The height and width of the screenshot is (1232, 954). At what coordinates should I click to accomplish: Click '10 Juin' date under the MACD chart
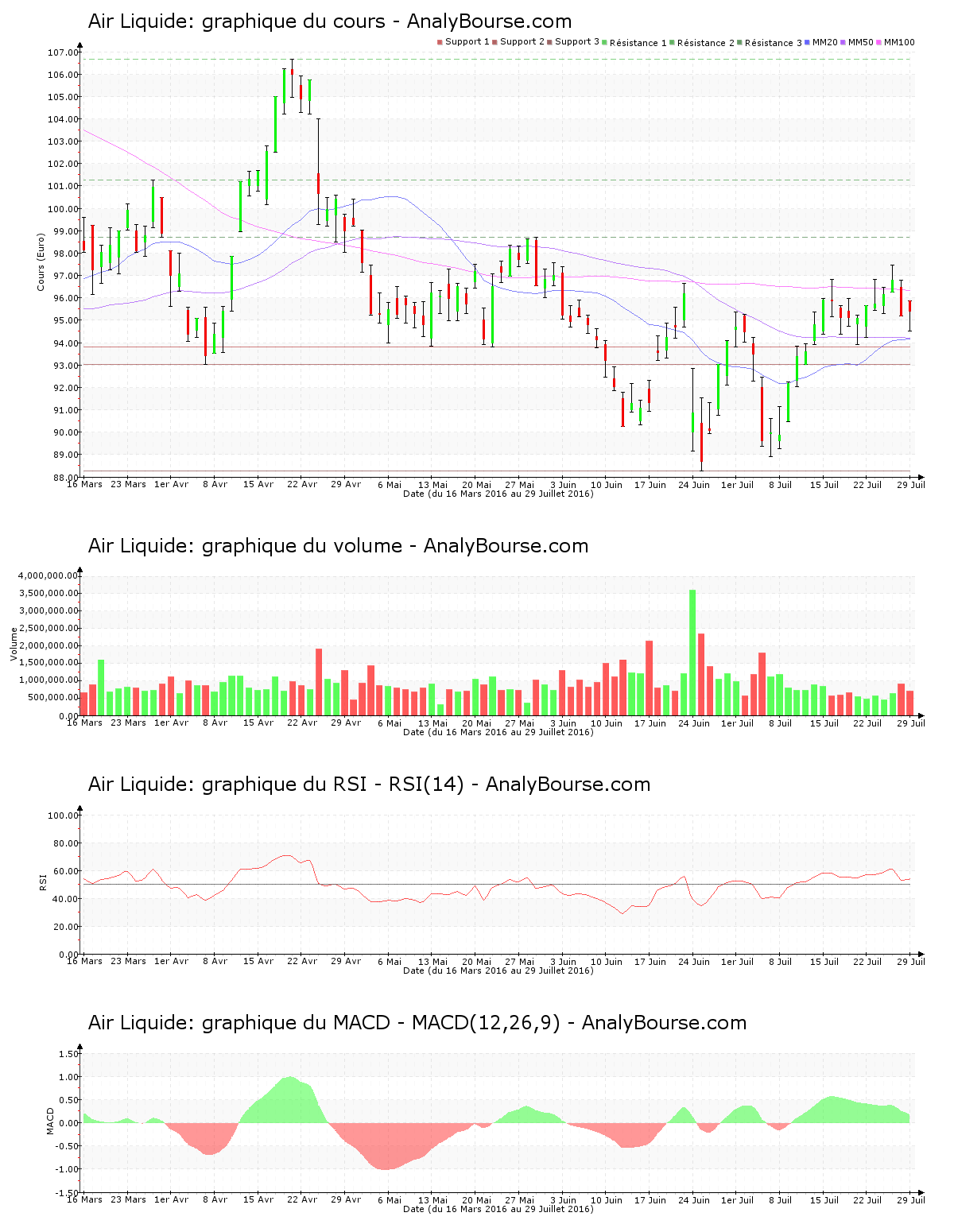click(x=607, y=1199)
